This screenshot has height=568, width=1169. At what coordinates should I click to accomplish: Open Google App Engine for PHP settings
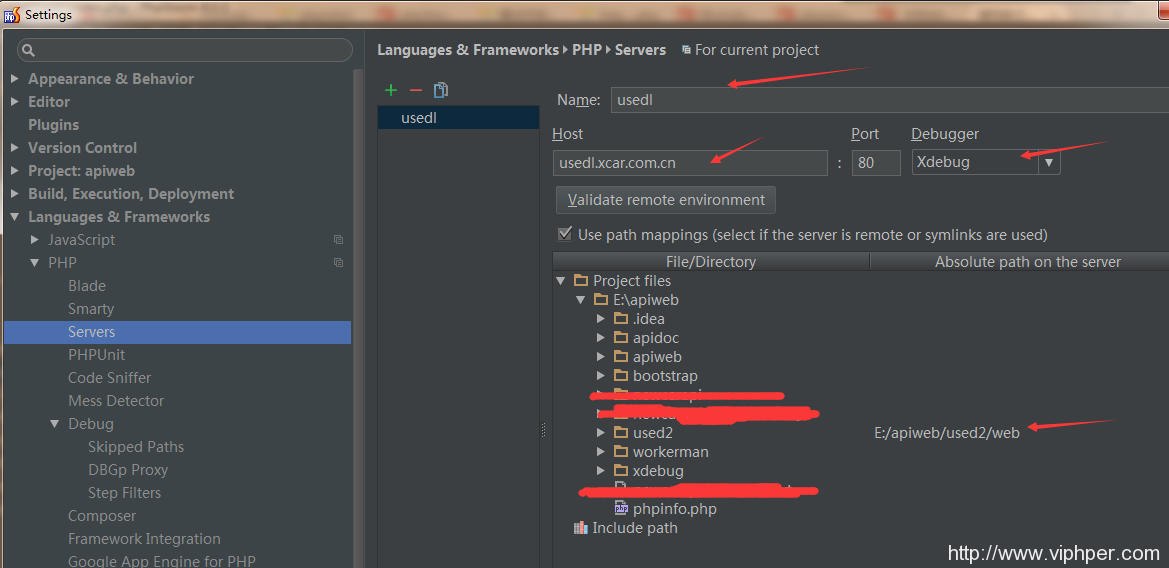point(162,561)
